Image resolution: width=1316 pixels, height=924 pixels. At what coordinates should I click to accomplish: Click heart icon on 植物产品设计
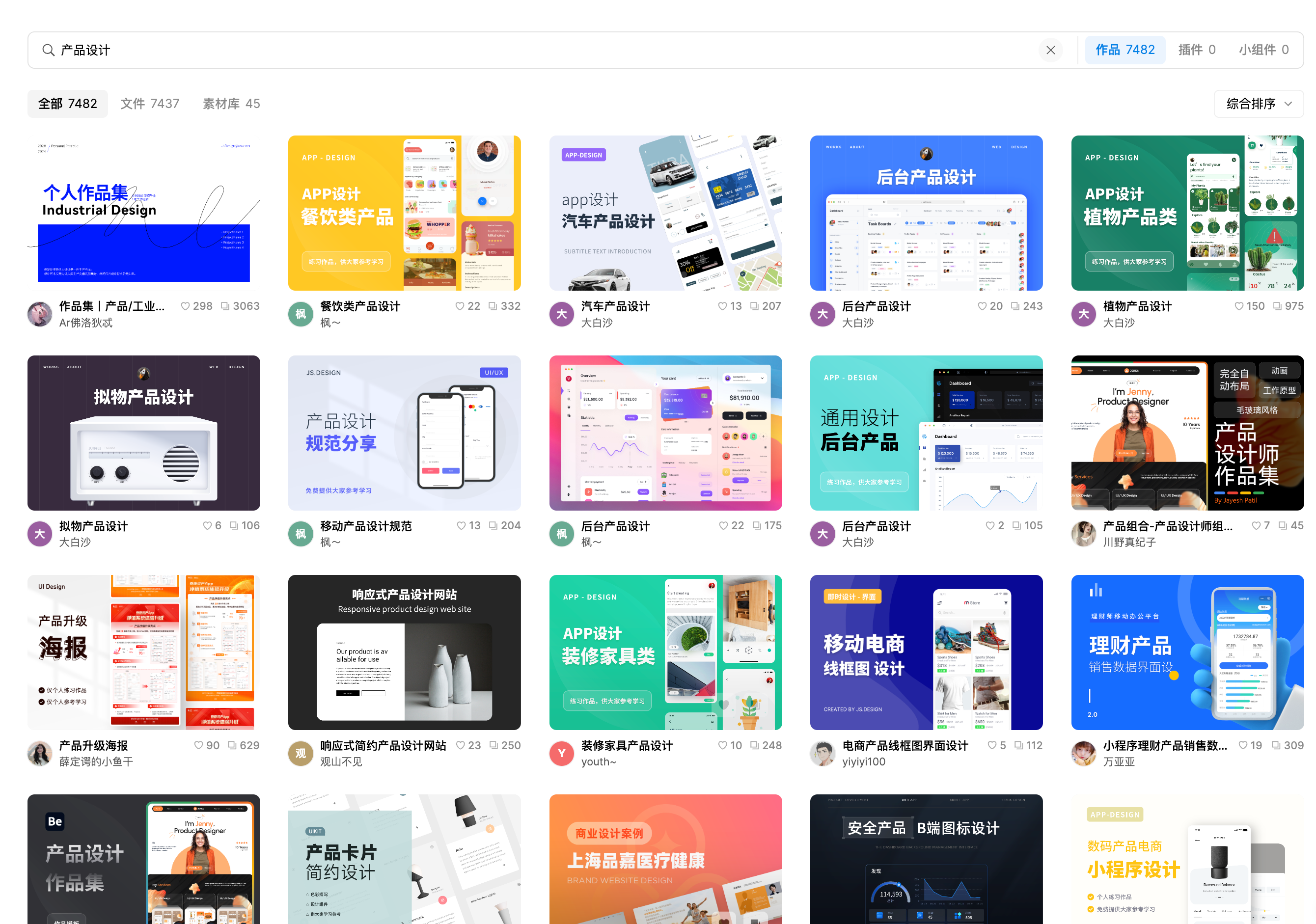click(1238, 306)
